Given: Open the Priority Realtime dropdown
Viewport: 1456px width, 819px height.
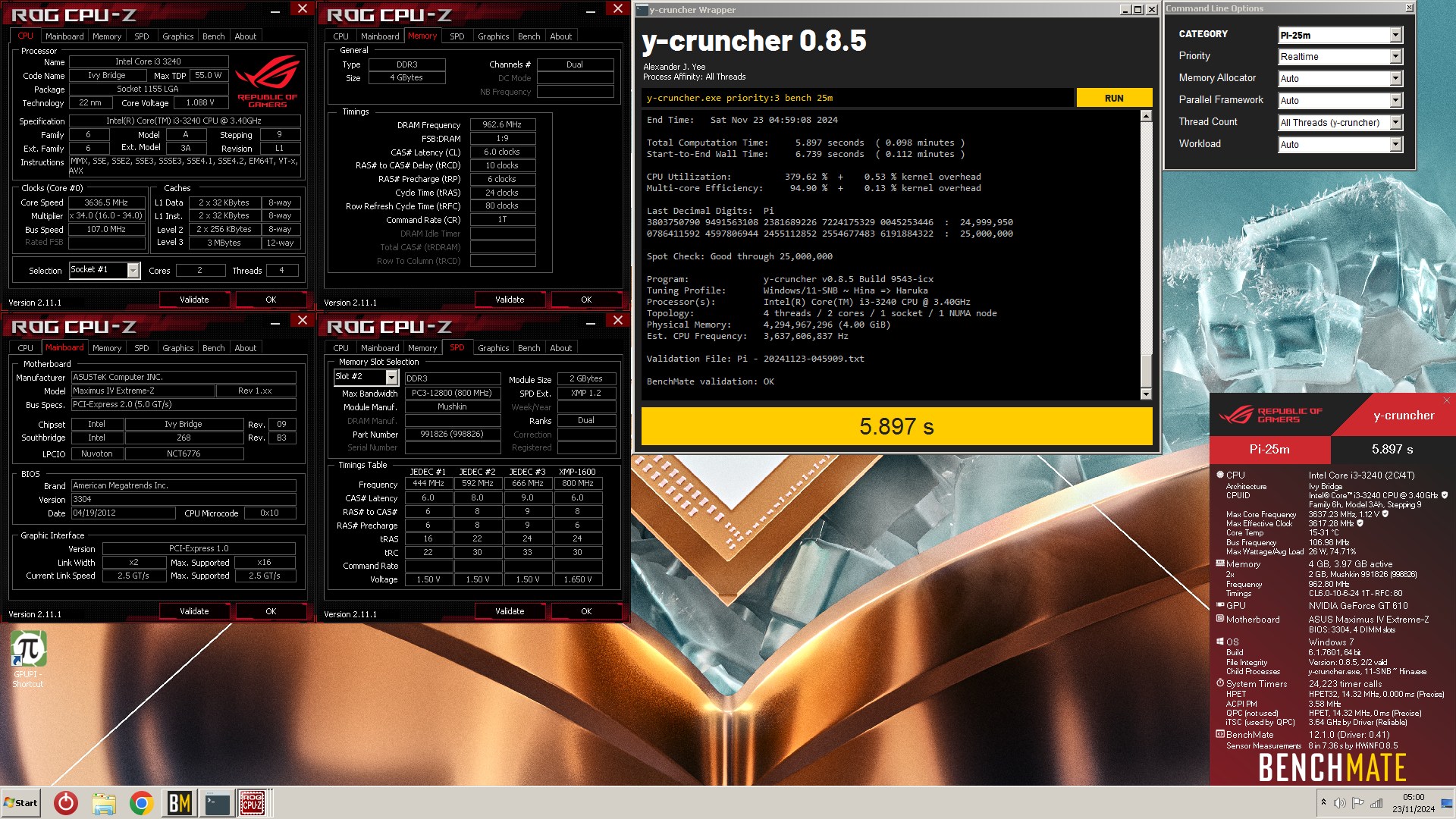Looking at the screenshot, I should (x=1395, y=57).
